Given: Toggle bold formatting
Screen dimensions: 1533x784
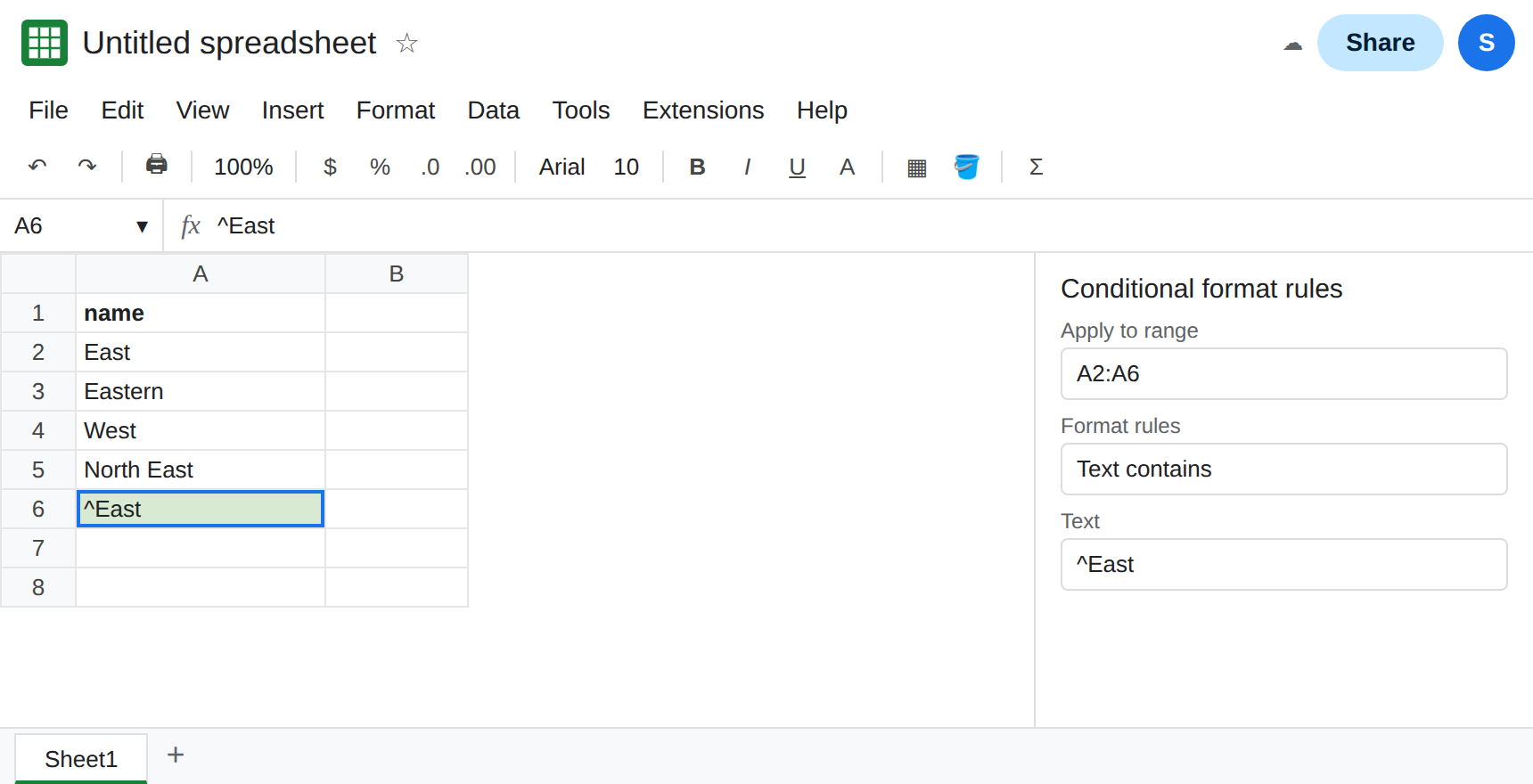Looking at the screenshot, I should 697,167.
